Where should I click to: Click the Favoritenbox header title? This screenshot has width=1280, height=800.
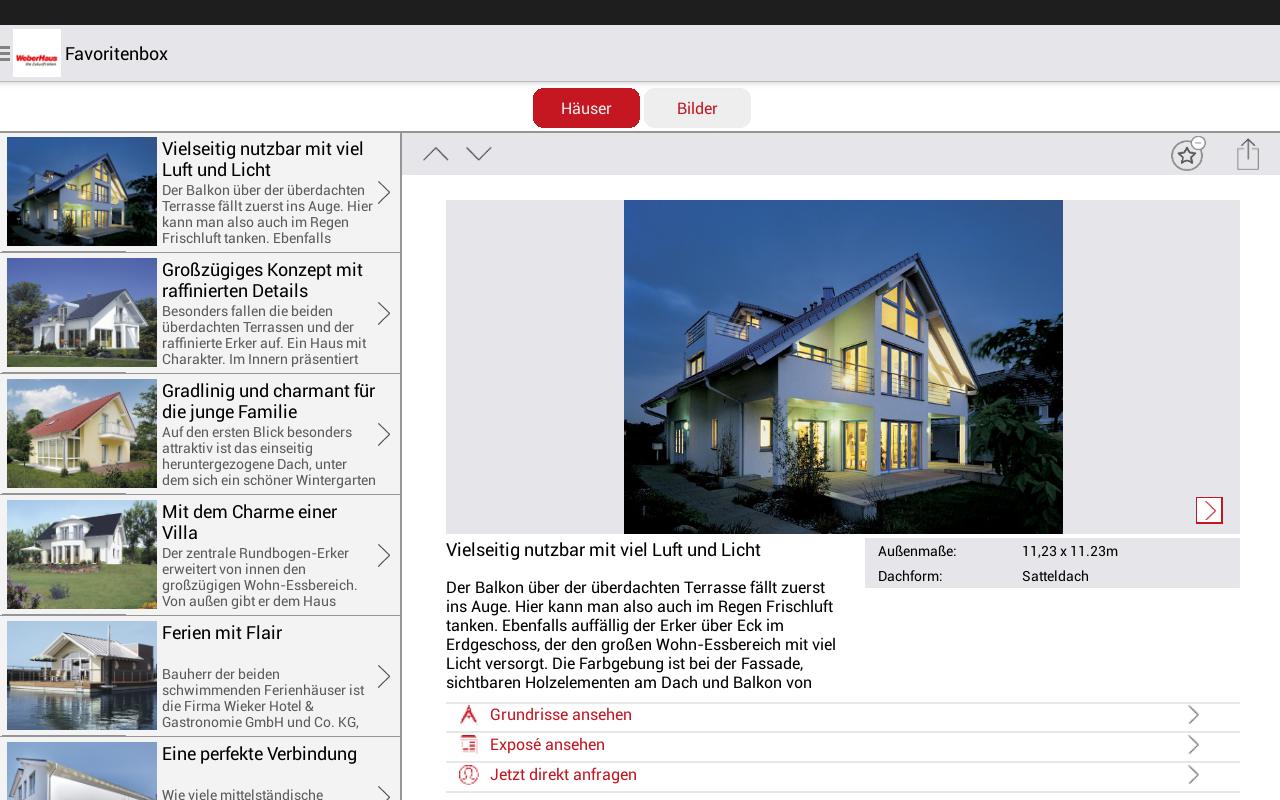point(116,54)
